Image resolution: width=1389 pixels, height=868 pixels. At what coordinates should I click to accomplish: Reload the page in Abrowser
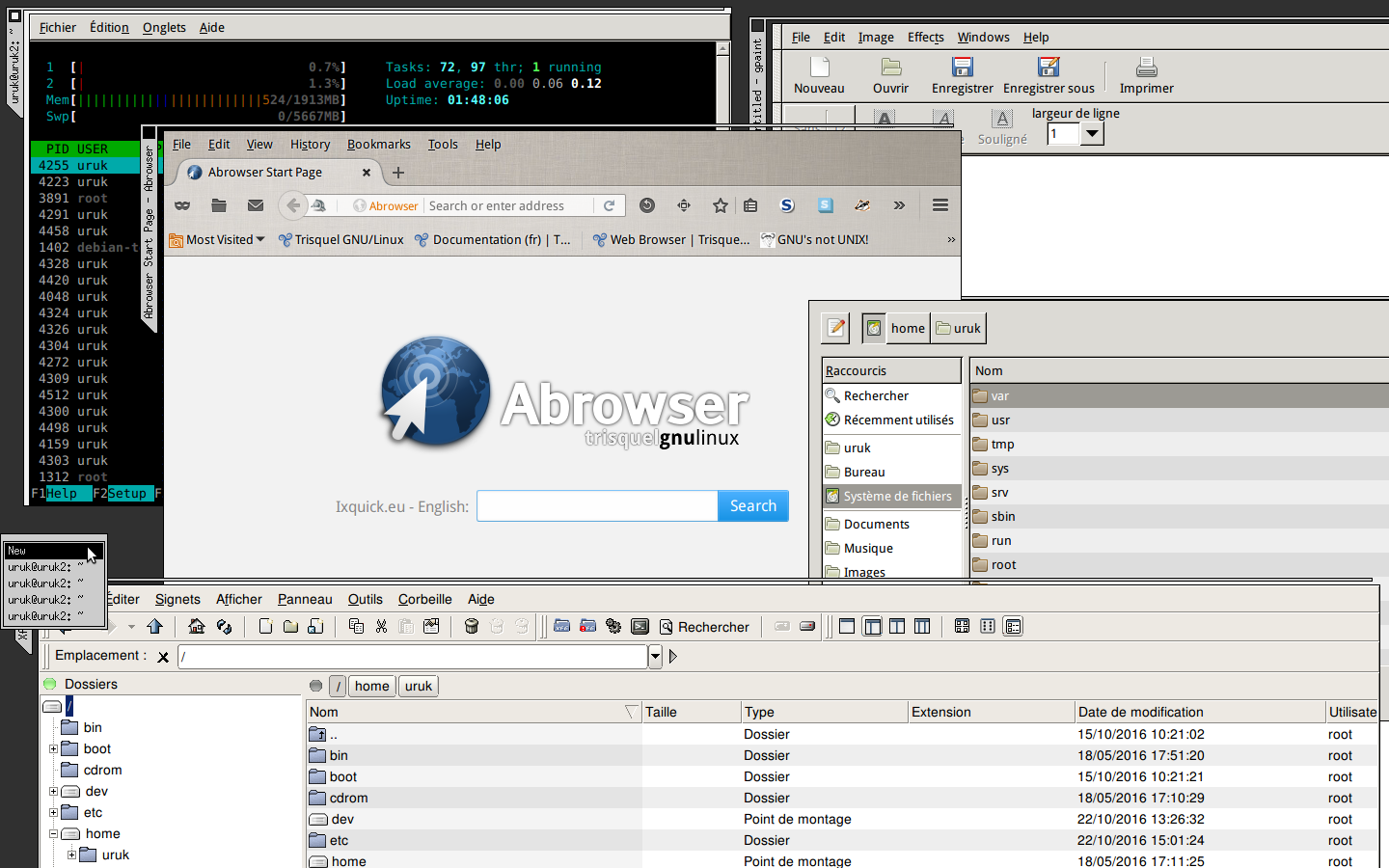pyautogui.click(x=610, y=205)
